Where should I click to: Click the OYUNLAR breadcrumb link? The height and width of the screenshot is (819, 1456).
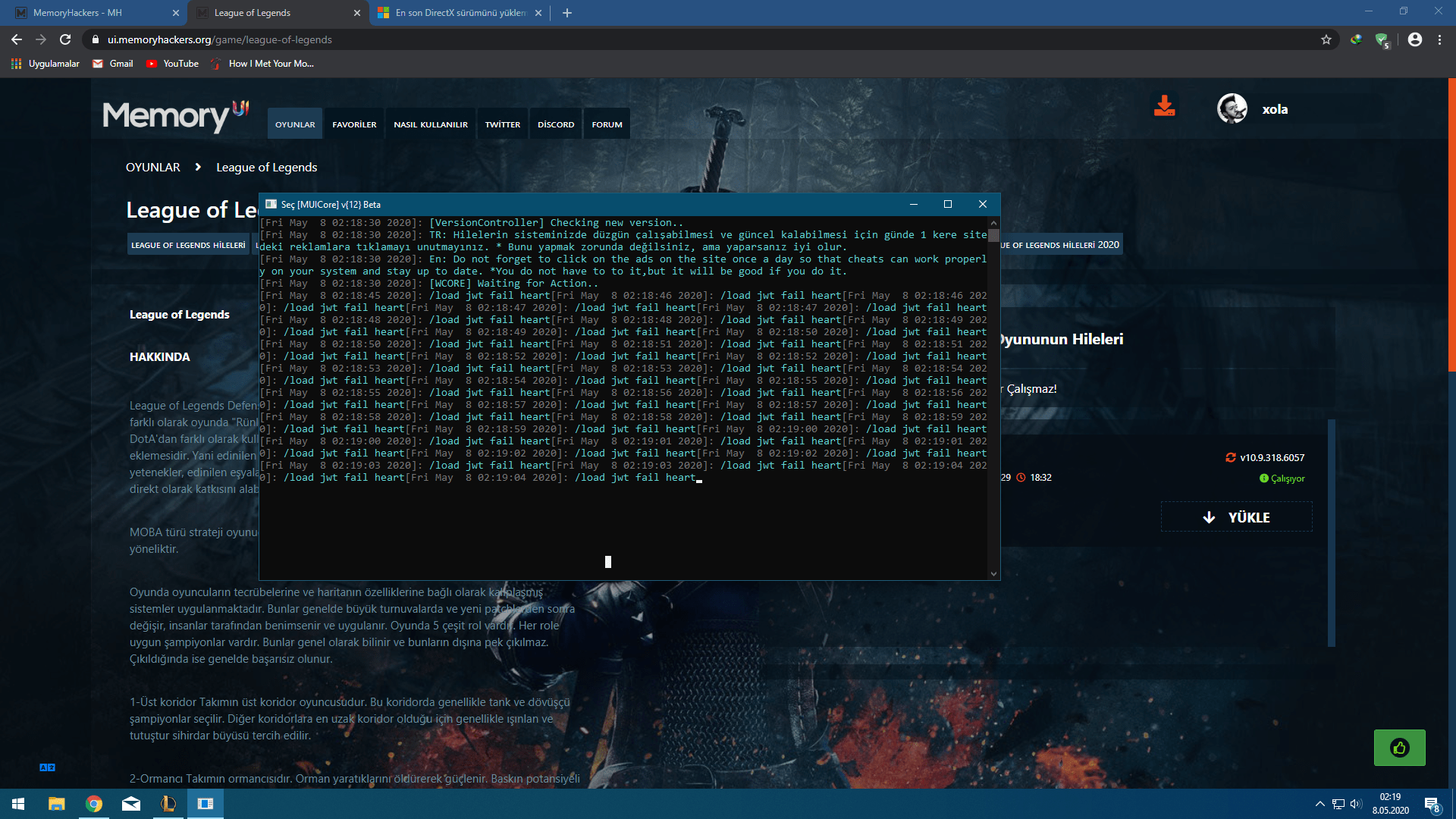click(153, 167)
